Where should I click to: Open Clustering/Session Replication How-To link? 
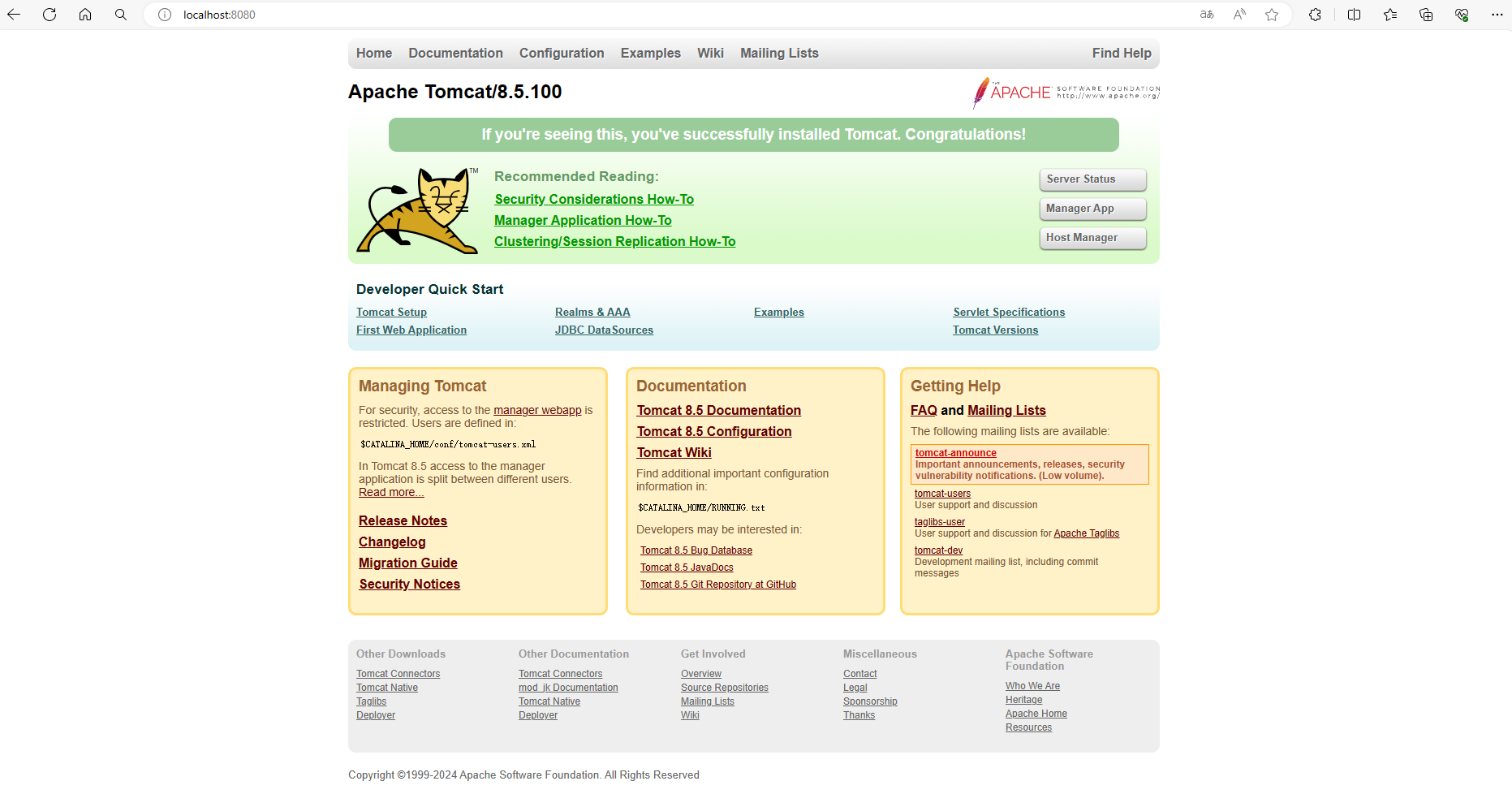click(614, 241)
